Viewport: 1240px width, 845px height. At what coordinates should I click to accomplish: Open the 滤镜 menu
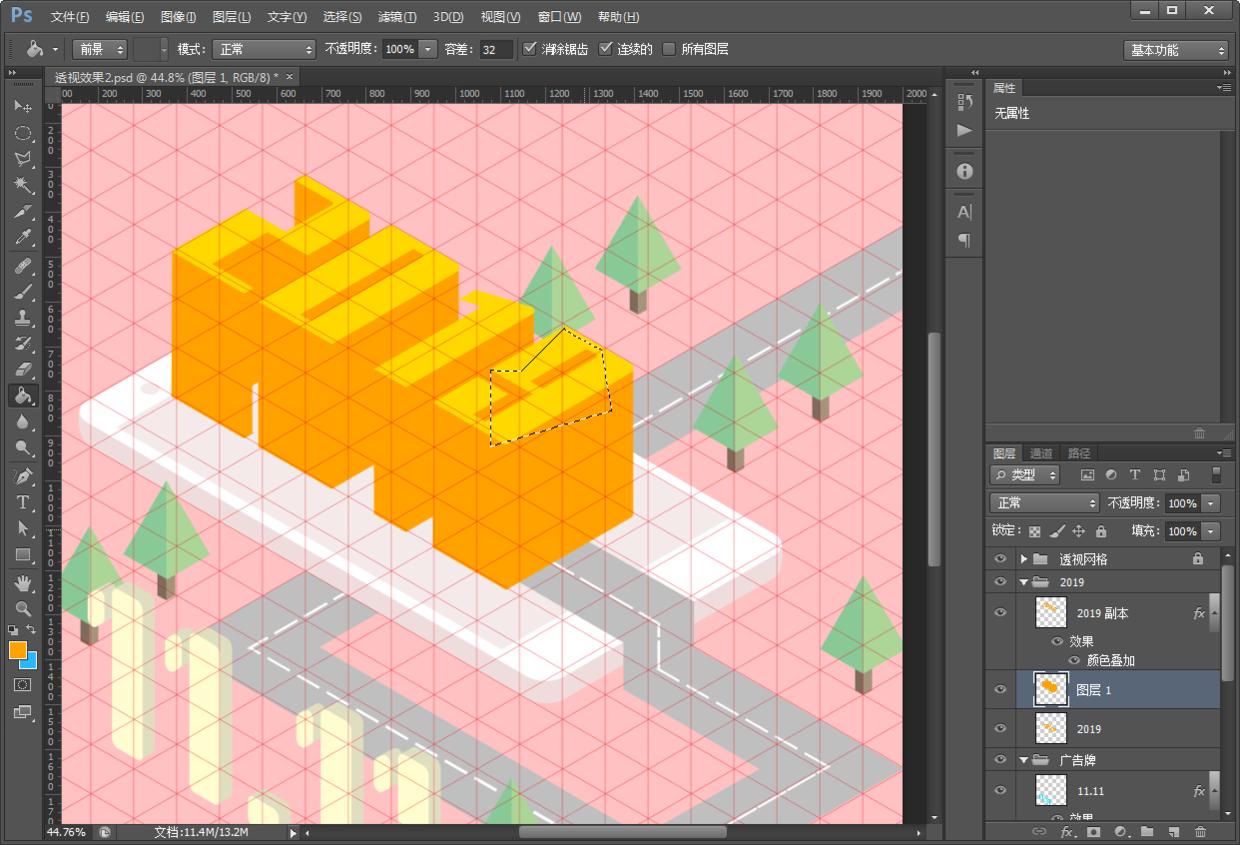click(397, 17)
